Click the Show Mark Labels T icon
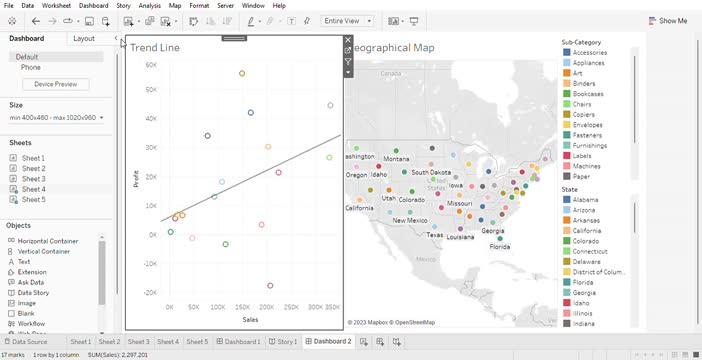Screen dimensions: 702x360 click(291, 21)
